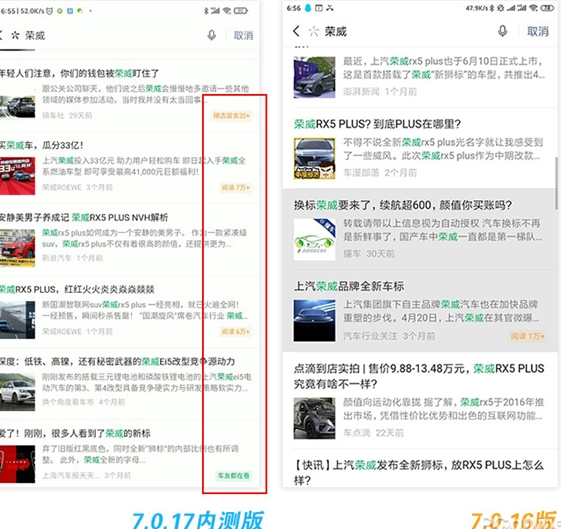561x529 pixels.
Task: Tap red-black logo thumbnail of 新标 article
Action: [x=18, y=464]
